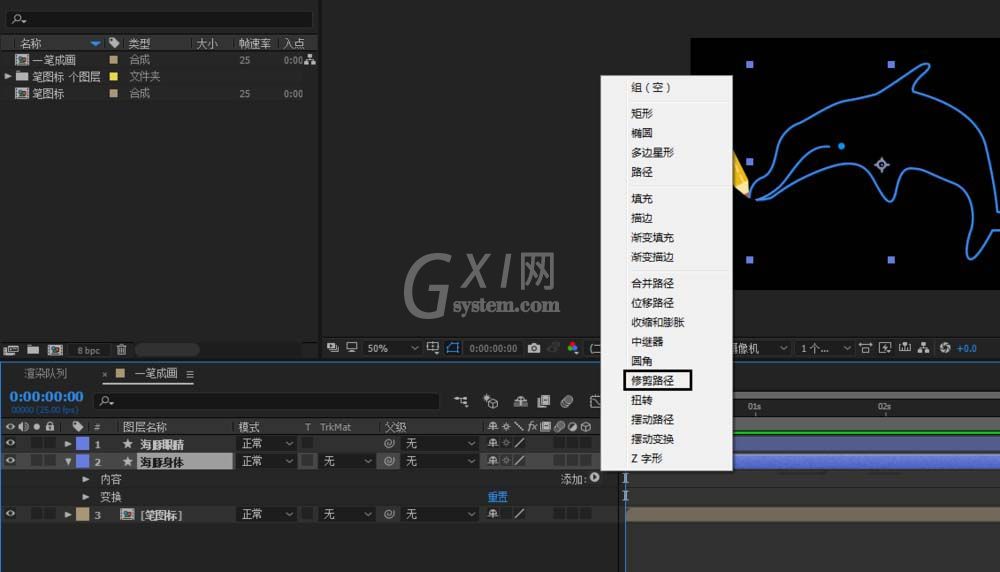Choose 修剪路径 from the add menu
Image resolution: width=1000 pixels, height=572 pixels.
click(x=652, y=381)
